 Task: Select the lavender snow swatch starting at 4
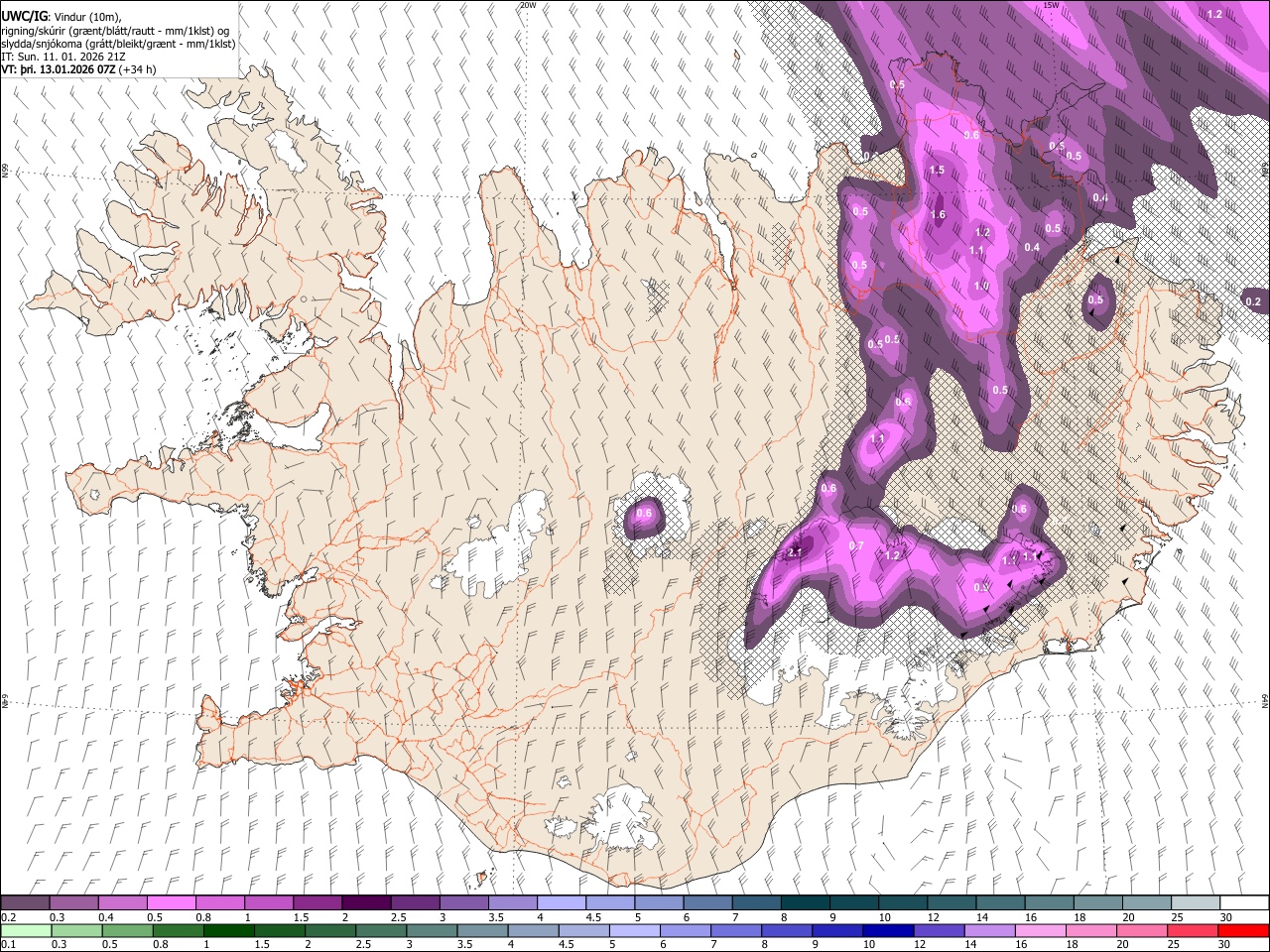[x=561, y=902]
